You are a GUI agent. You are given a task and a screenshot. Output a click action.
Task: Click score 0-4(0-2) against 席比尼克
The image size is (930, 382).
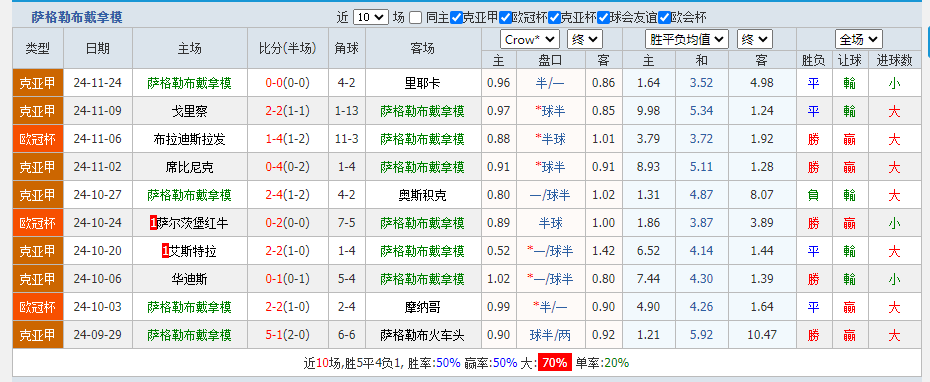(288, 167)
